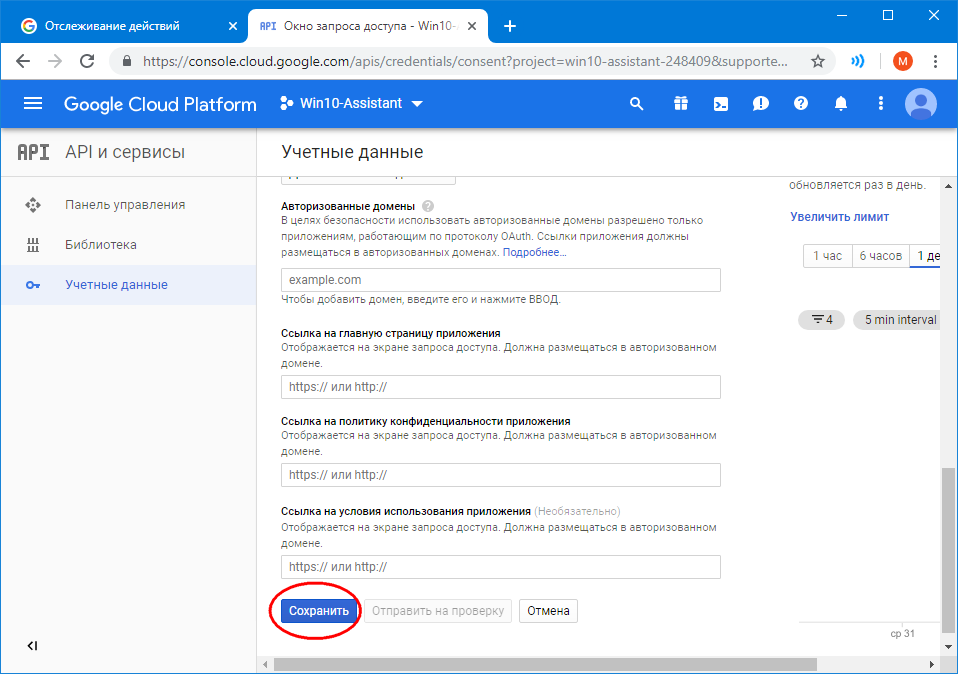Collapse the left sidebar panel
The image size is (958, 674).
click(x=32, y=646)
